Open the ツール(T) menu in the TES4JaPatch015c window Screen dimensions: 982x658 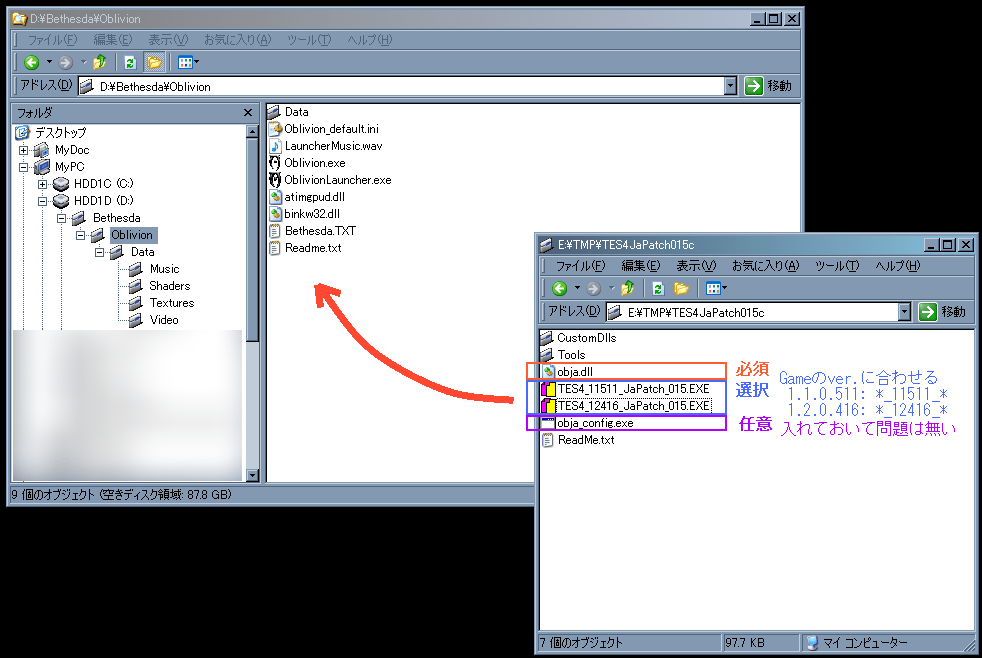tap(838, 266)
